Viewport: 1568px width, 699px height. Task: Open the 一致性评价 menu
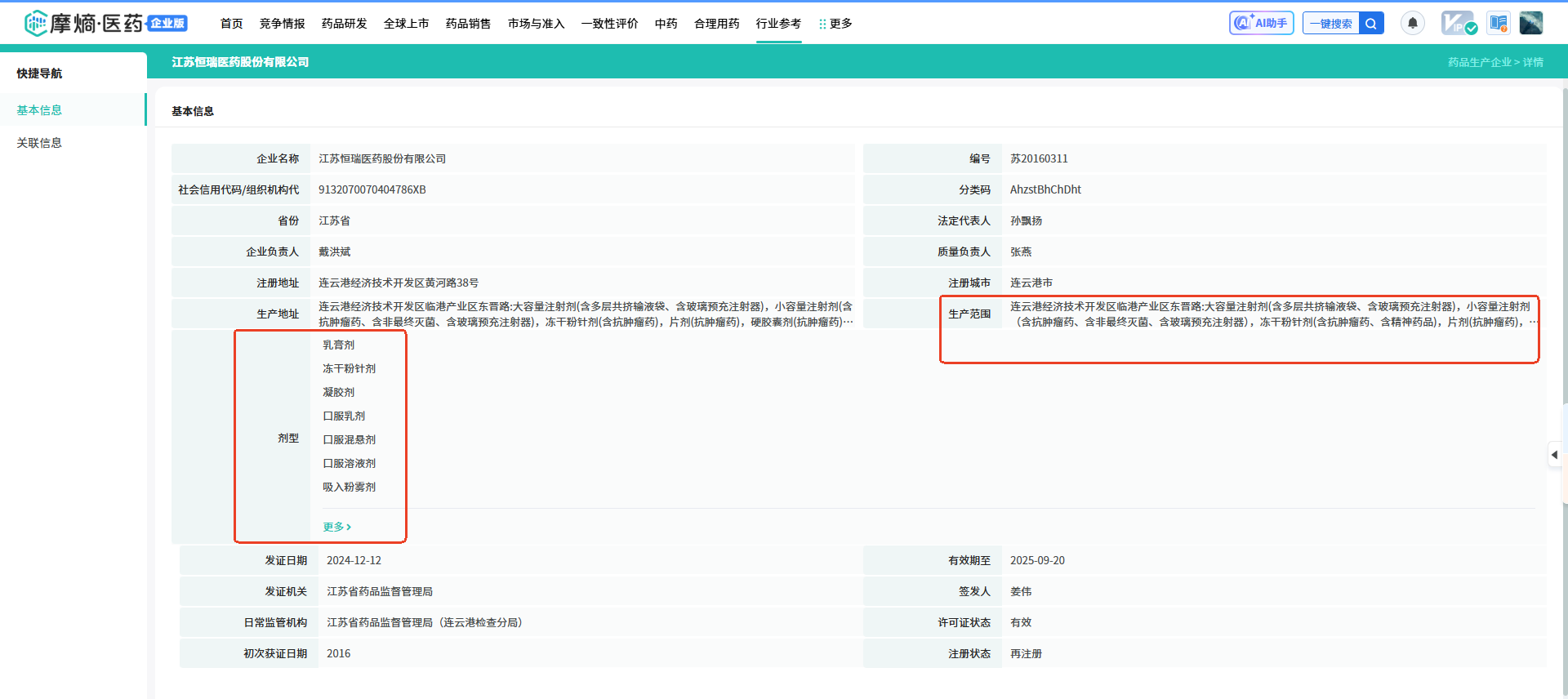[x=610, y=24]
